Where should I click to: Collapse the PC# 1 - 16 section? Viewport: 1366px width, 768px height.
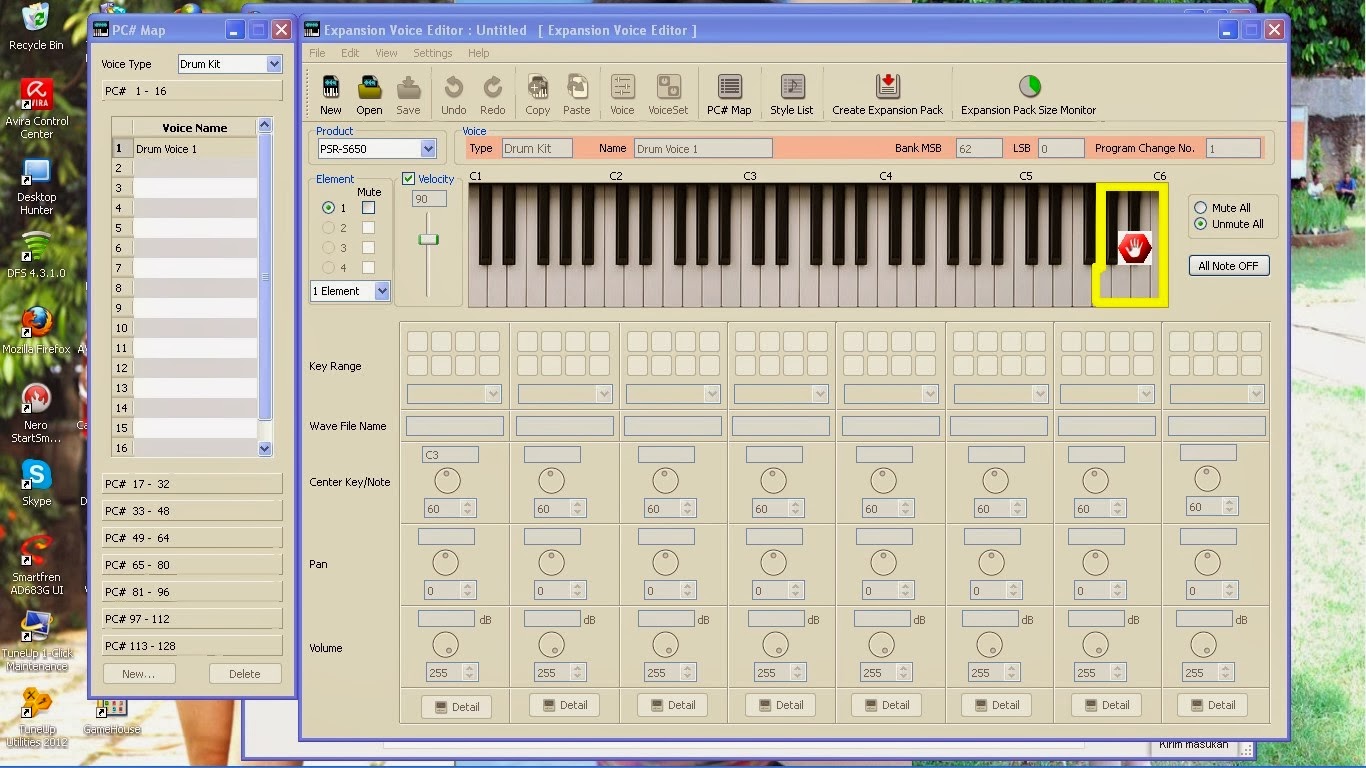192,91
